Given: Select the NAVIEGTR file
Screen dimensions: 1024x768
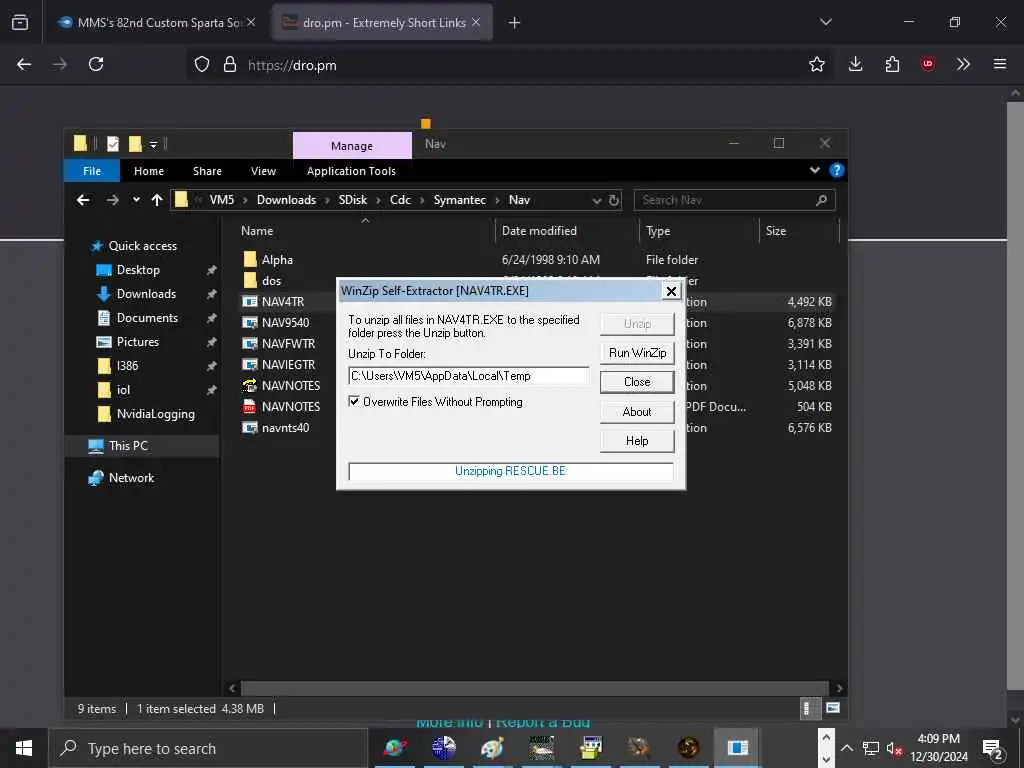Looking at the screenshot, I should pyautogui.click(x=288, y=364).
